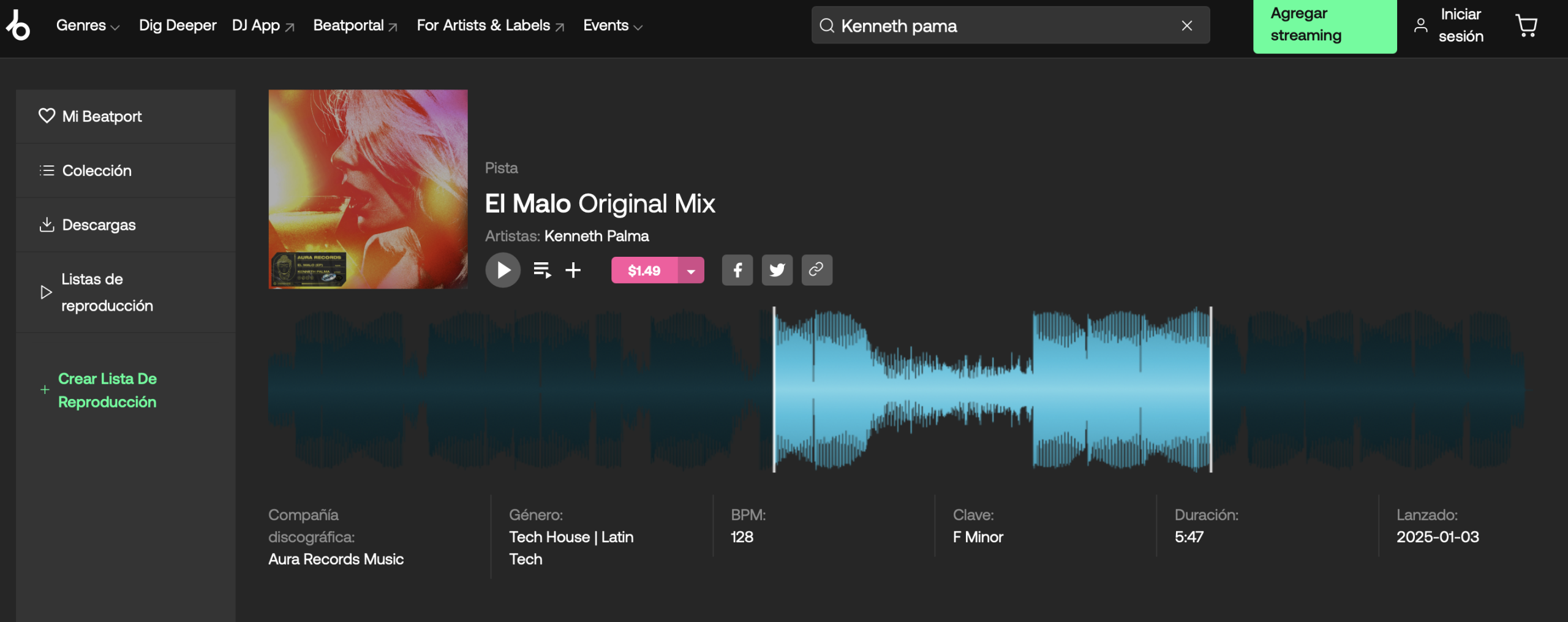Click the play-outline icon for playlists
This screenshot has width=1568, height=622.
coord(46,292)
